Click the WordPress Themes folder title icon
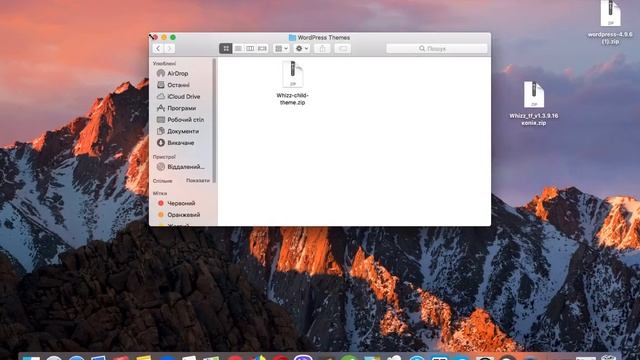640x360 pixels. tap(292, 38)
